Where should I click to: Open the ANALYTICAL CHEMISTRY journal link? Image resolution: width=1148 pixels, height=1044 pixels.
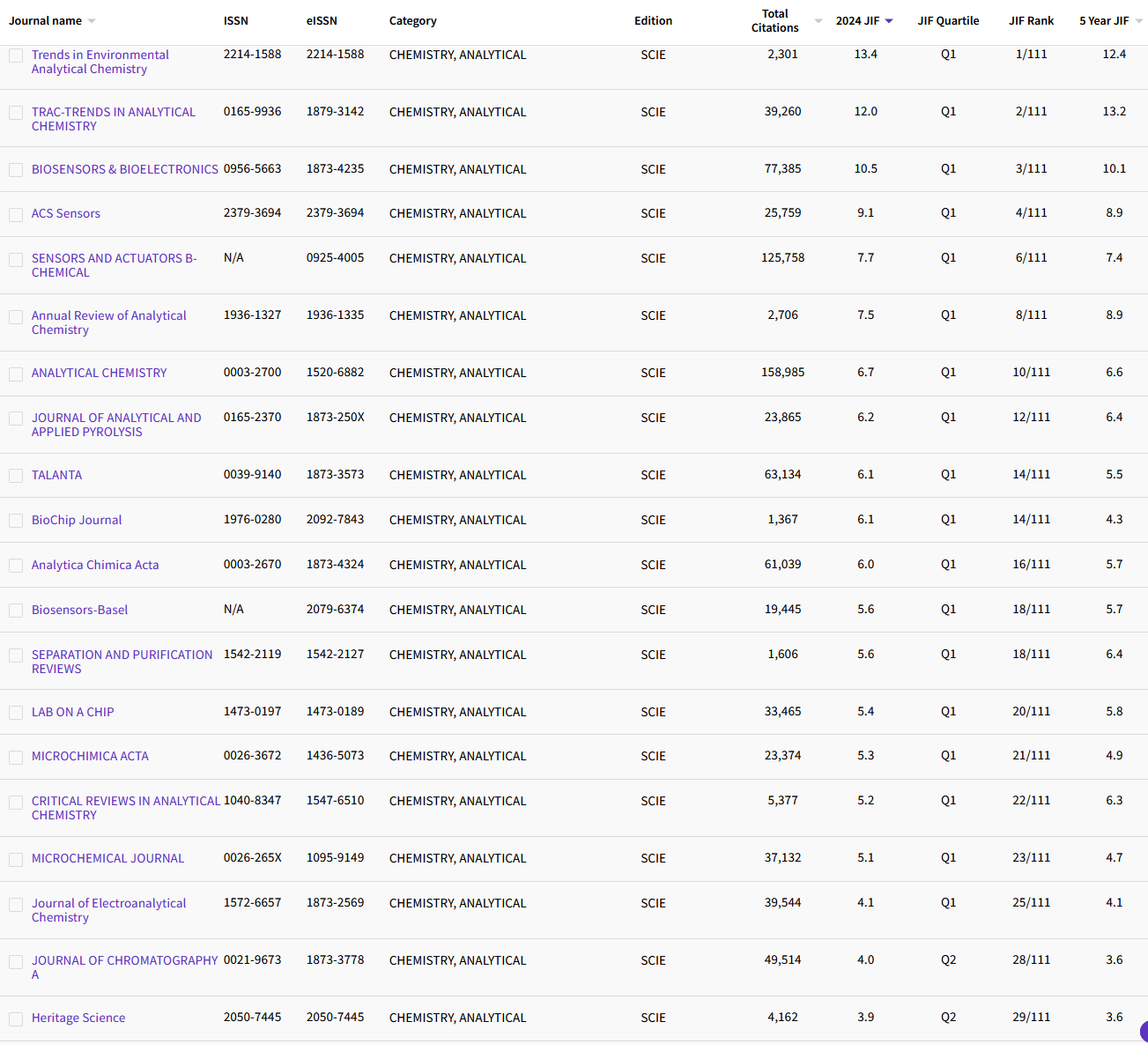(99, 373)
